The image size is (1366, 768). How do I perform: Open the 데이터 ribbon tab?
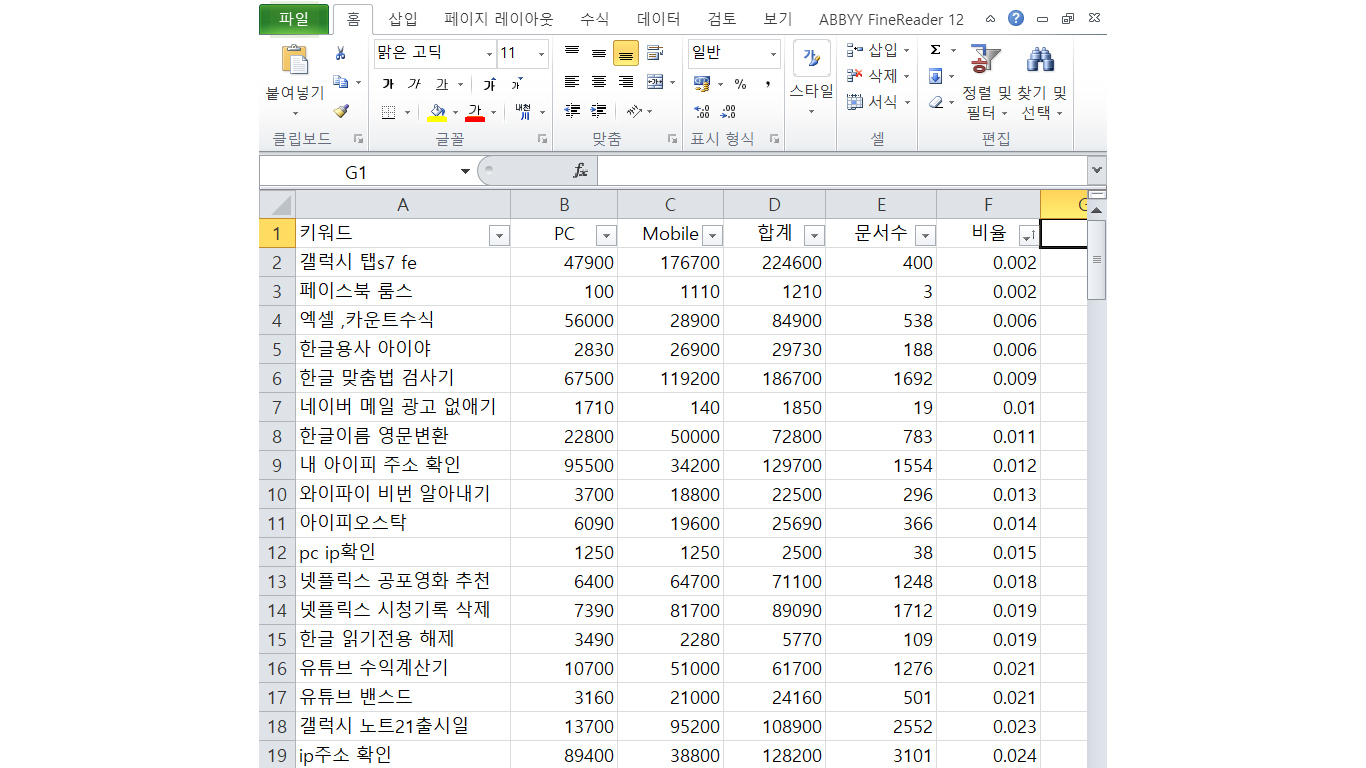tap(658, 19)
